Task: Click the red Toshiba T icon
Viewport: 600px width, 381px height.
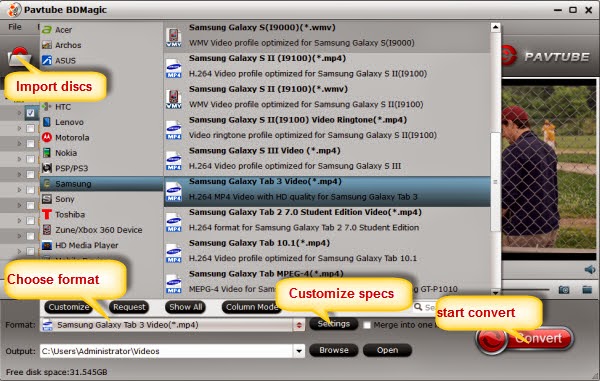Action: click(47, 214)
